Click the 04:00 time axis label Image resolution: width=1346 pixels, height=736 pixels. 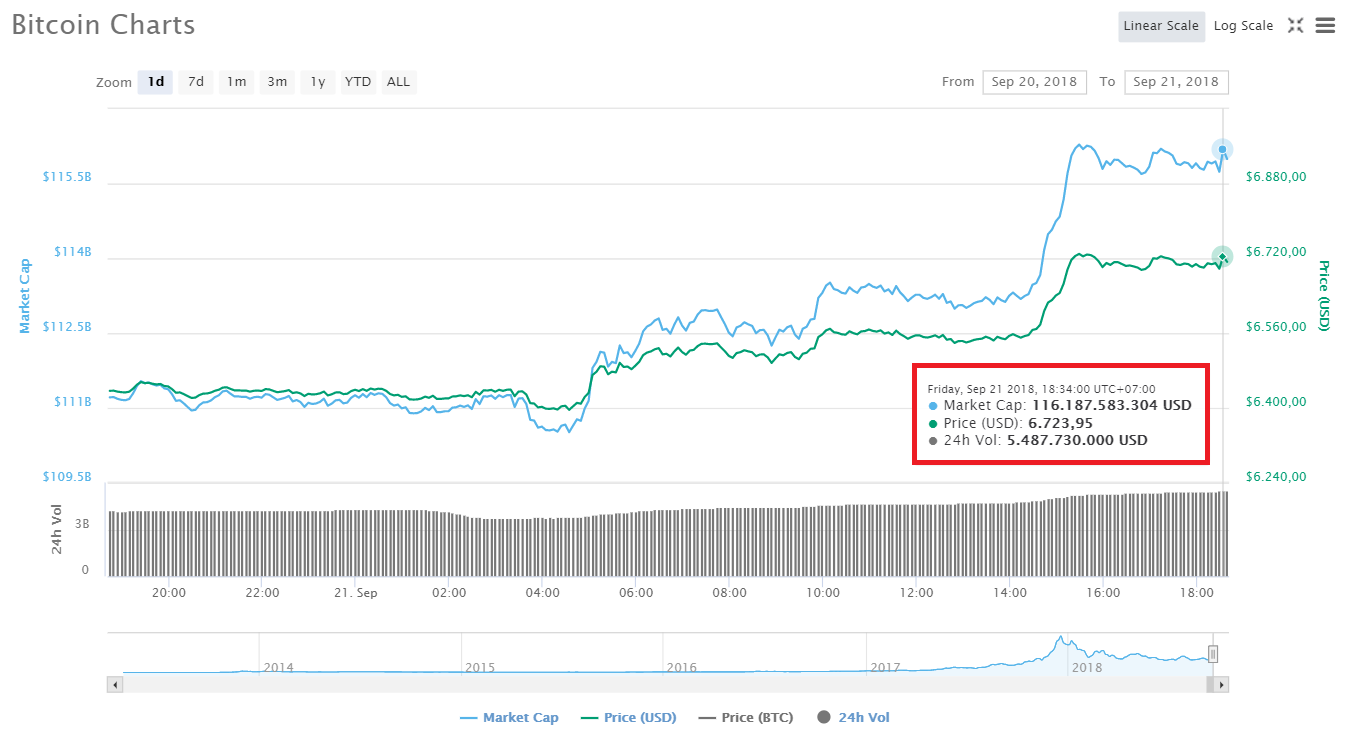542,593
